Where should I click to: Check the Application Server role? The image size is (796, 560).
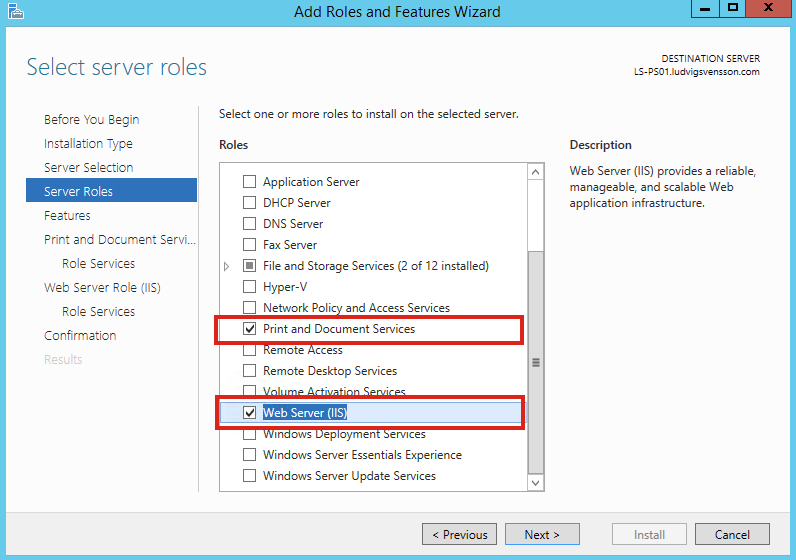point(249,181)
